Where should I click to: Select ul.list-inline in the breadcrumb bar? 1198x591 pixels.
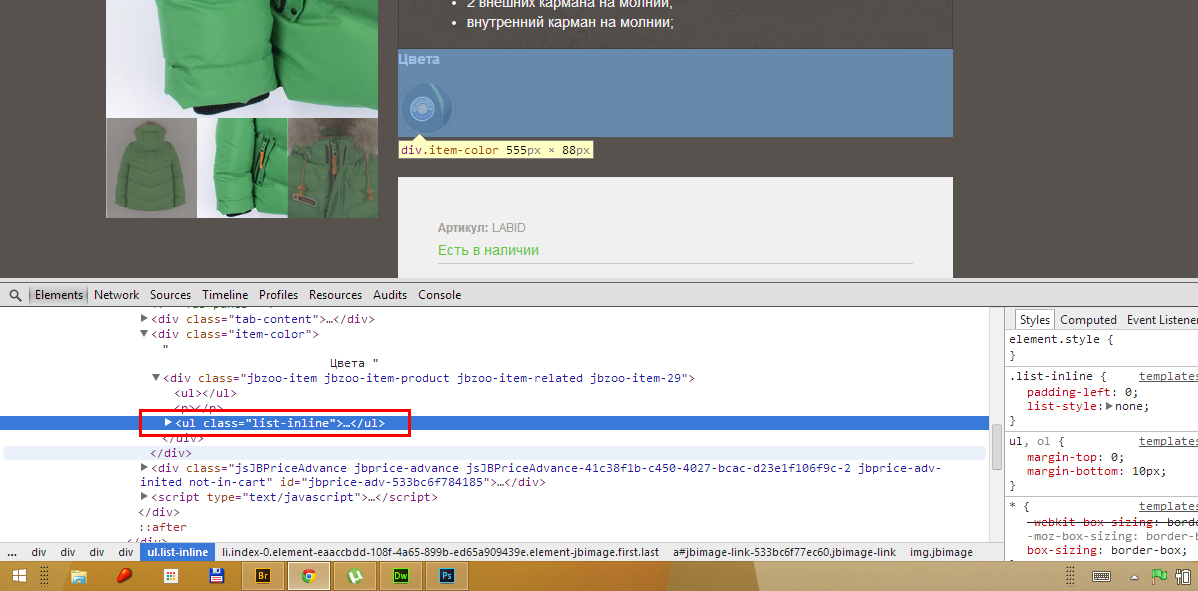[177, 552]
